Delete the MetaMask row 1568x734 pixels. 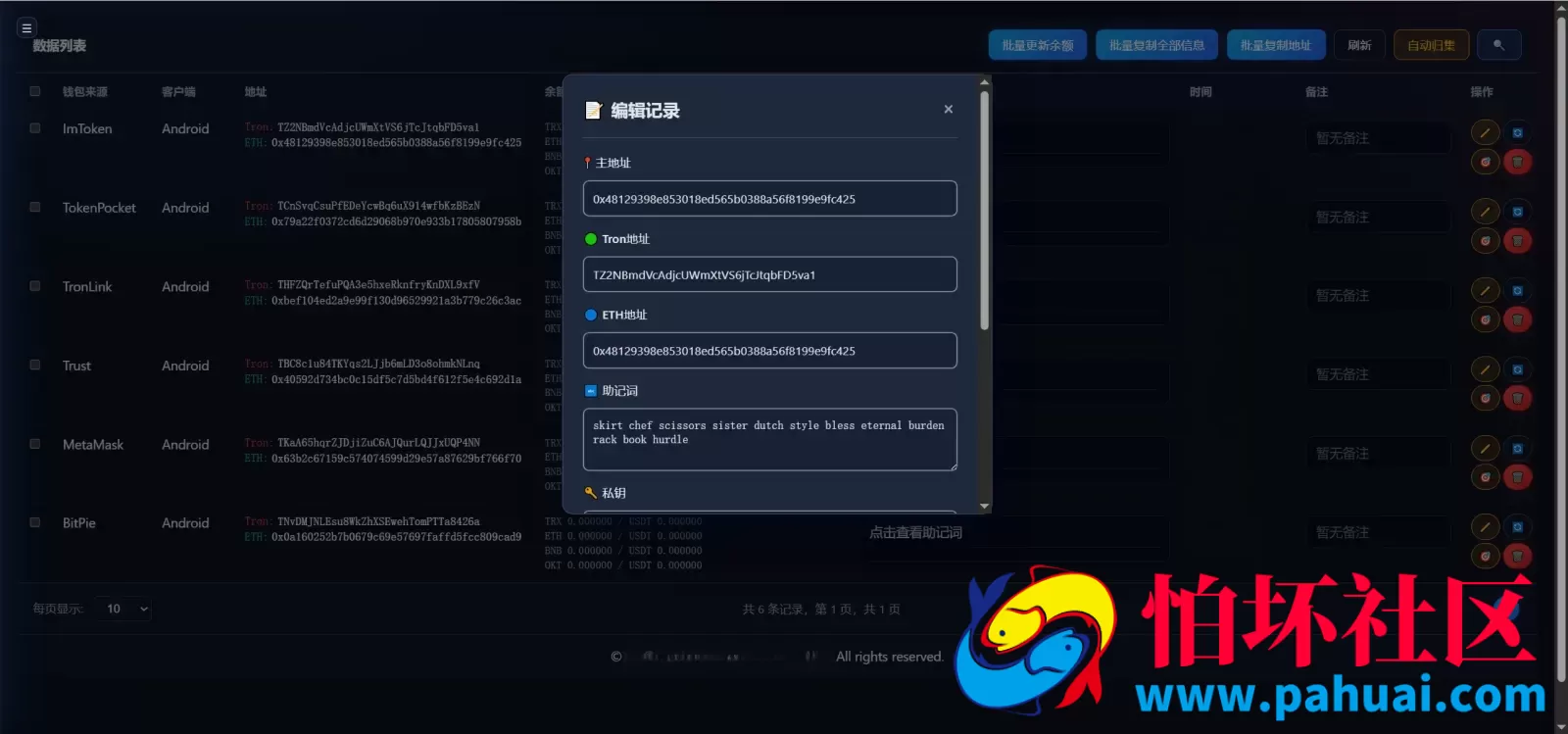click(x=1517, y=477)
